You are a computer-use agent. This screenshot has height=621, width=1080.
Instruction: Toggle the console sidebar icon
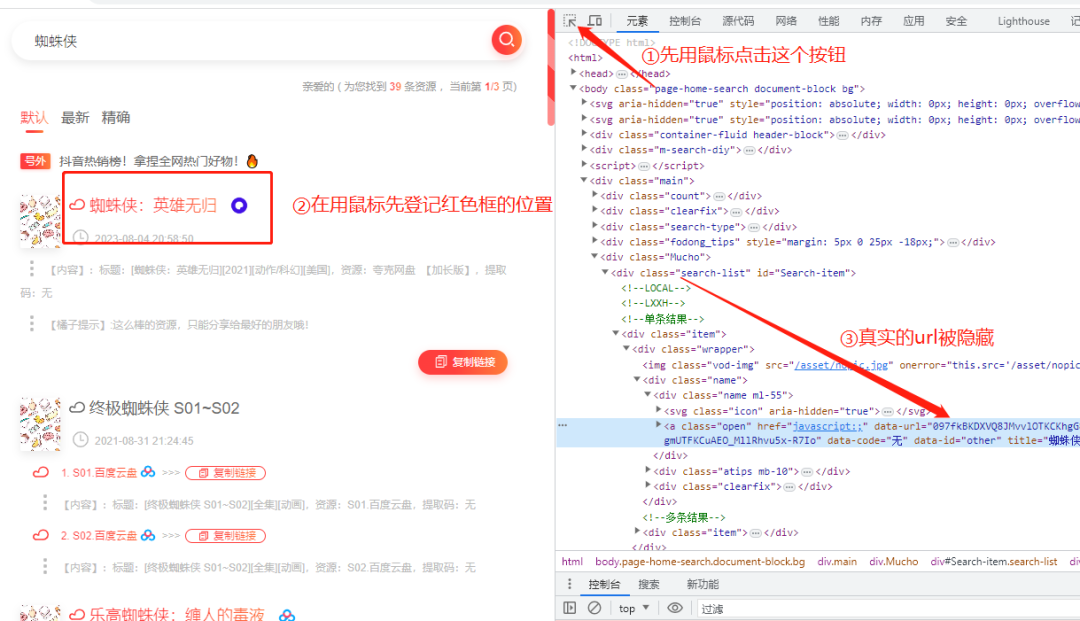(570, 608)
